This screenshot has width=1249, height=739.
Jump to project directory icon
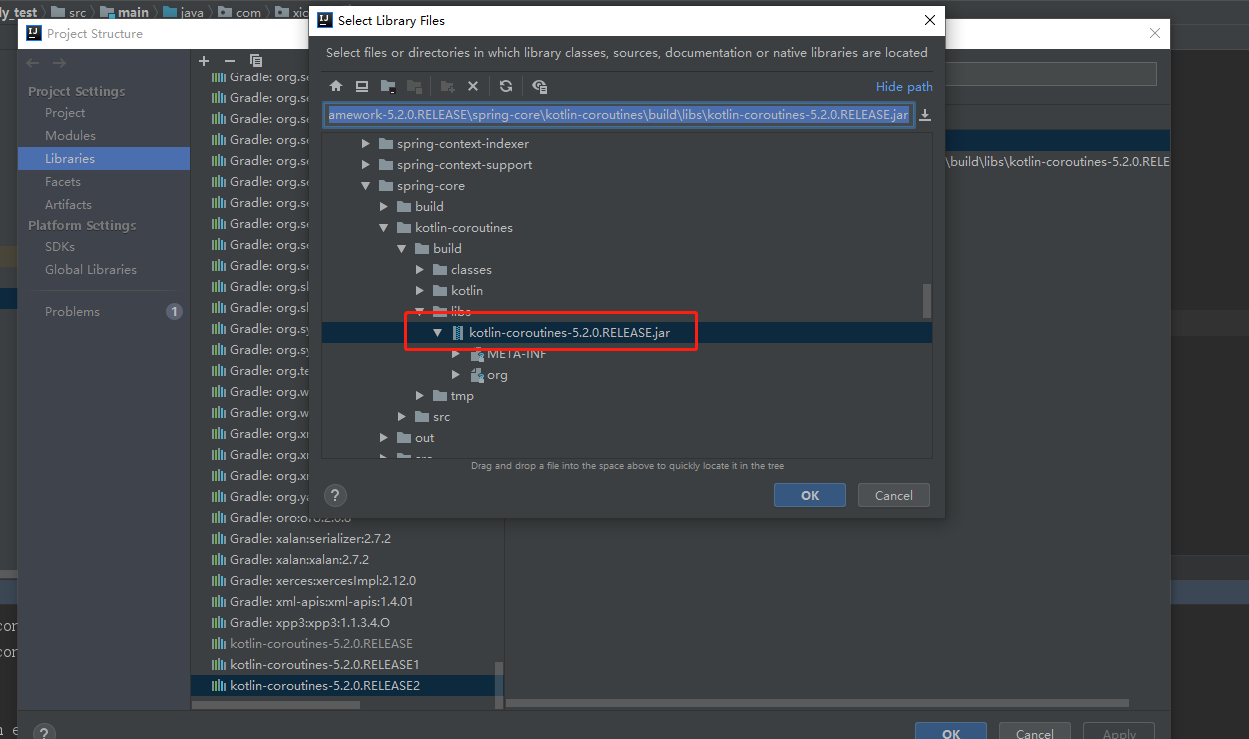coord(388,87)
